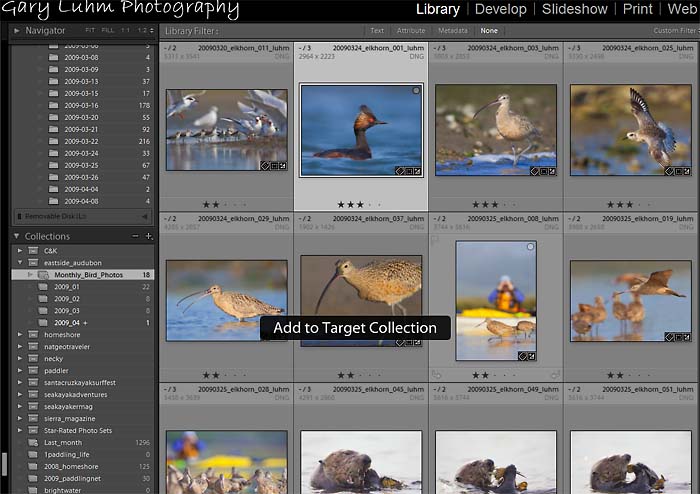Image resolution: width=700 pixels, height=494 pixels.
Task: Select the curlew elkhorn_029 thumbnail
Action: click(x=227, y=301)
